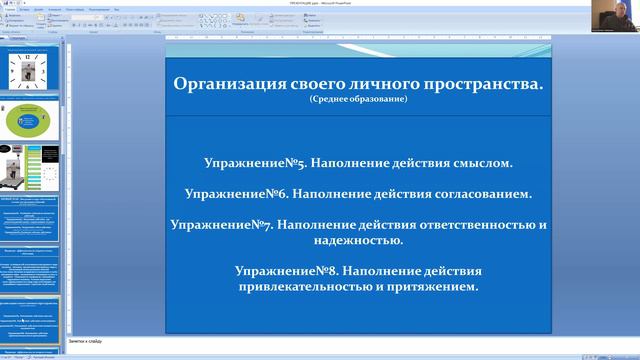This screenshot has height=360, width=640.
Task: Open the Главная ribbon tab
Action: click(10, 9)
